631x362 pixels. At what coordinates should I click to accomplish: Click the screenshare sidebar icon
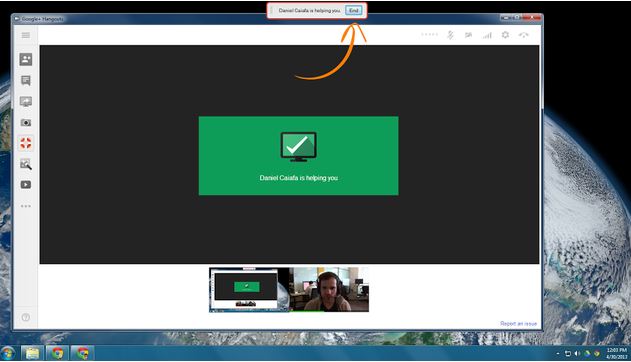(x=26, y=101)
